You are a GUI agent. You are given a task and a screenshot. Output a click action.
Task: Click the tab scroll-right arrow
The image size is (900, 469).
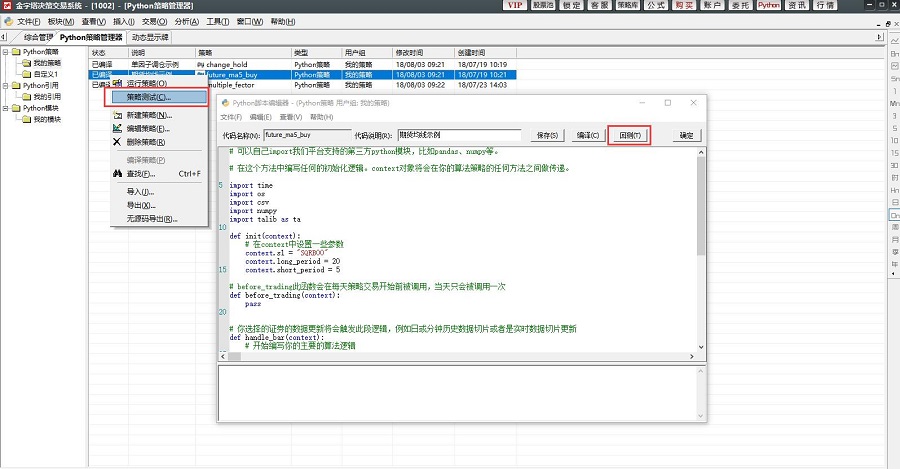(879, 37)
